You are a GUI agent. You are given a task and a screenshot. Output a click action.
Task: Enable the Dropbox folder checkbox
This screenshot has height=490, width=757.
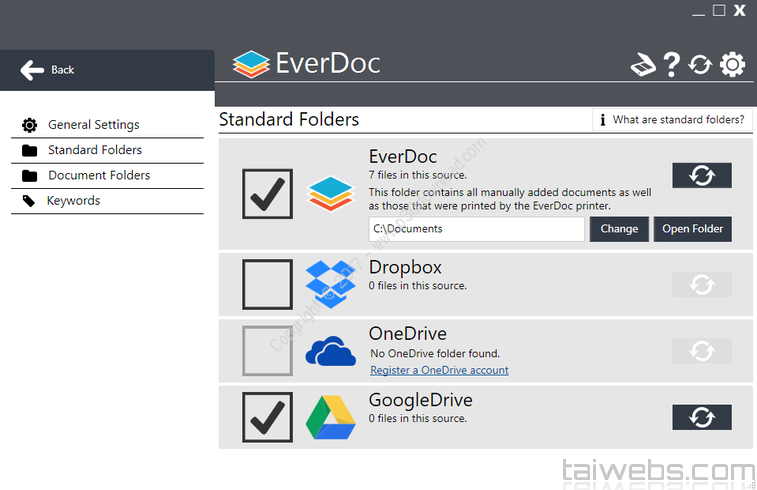pyautogui.click(x=268, y=284)
